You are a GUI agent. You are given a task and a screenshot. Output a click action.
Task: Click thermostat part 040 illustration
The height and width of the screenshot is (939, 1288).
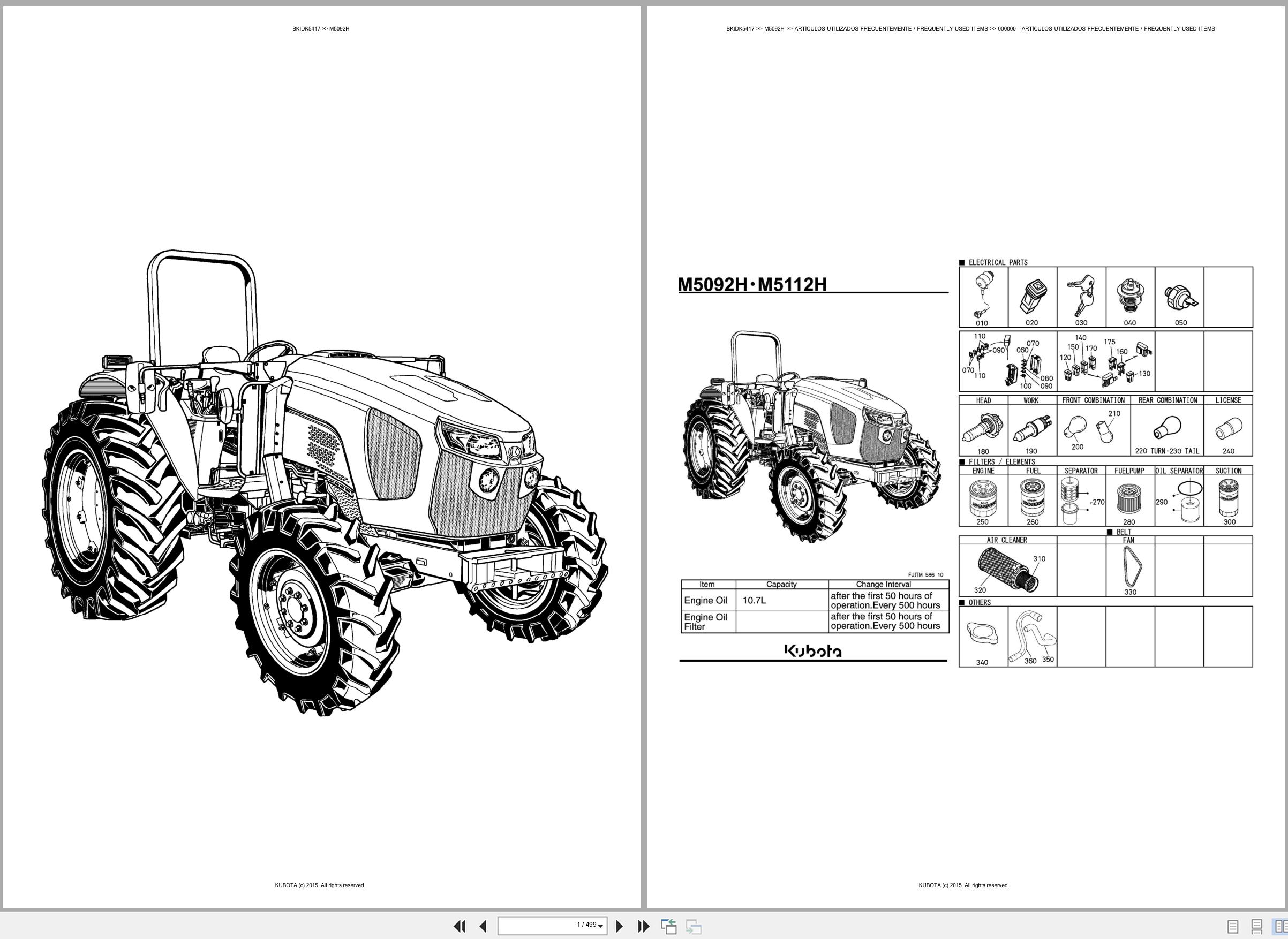(x=1130, y=294)
